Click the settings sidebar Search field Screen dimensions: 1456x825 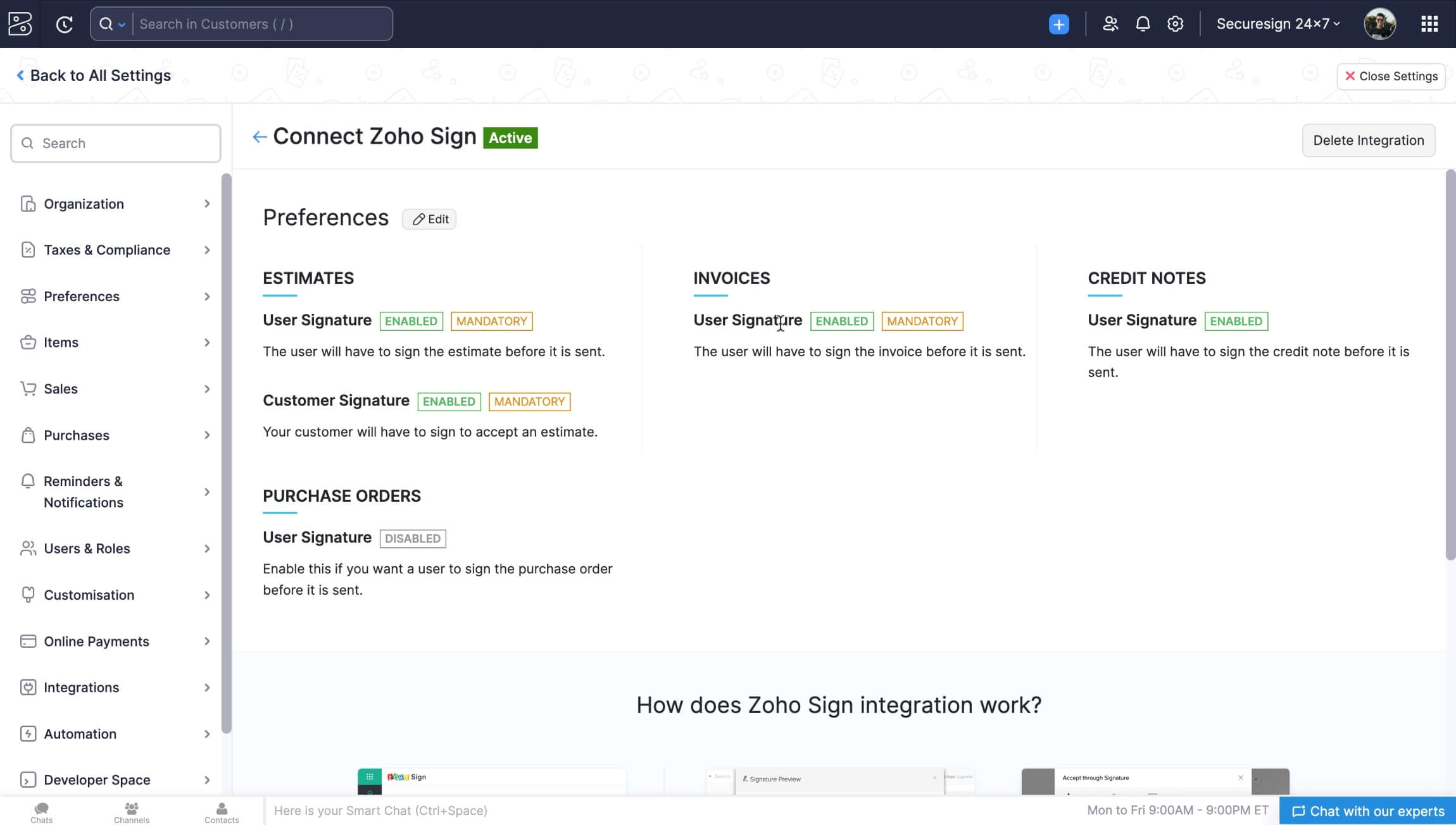(x=116, y=144)
